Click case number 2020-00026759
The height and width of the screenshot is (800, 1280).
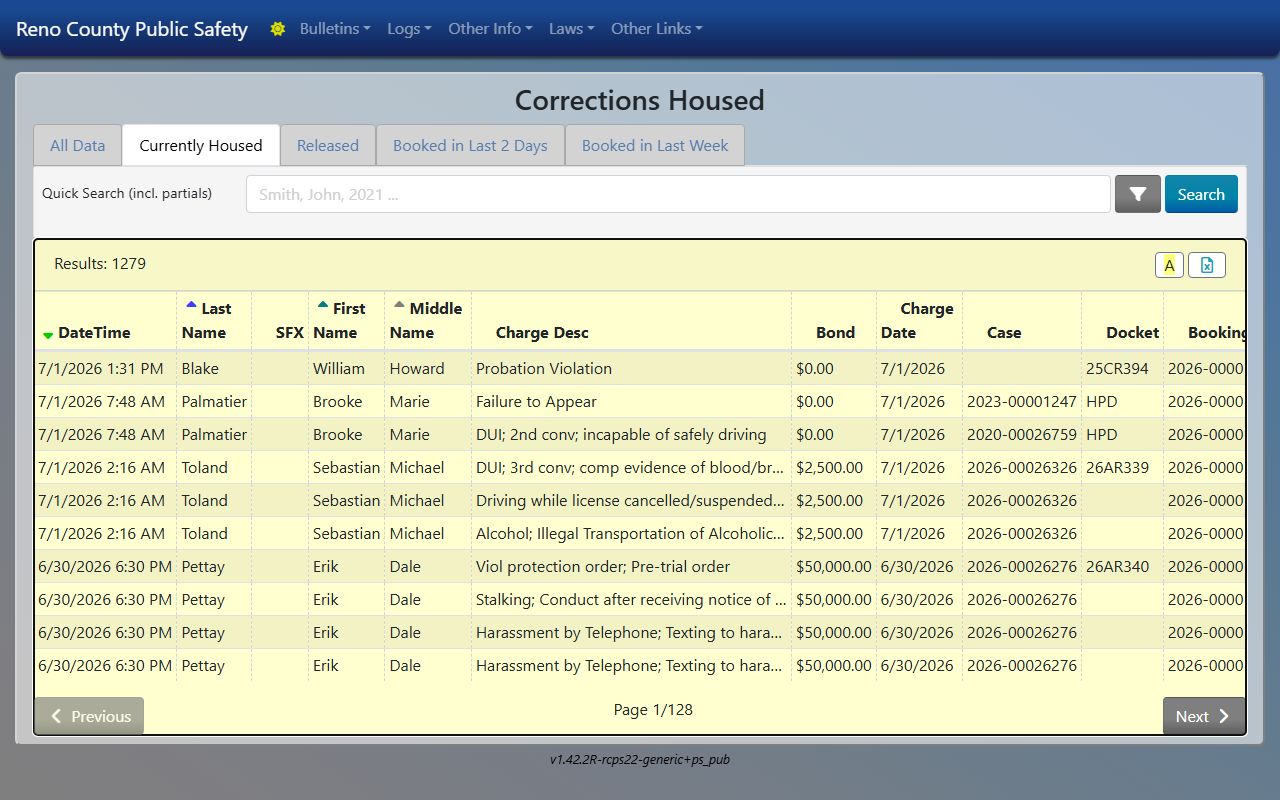point(1022,434)
